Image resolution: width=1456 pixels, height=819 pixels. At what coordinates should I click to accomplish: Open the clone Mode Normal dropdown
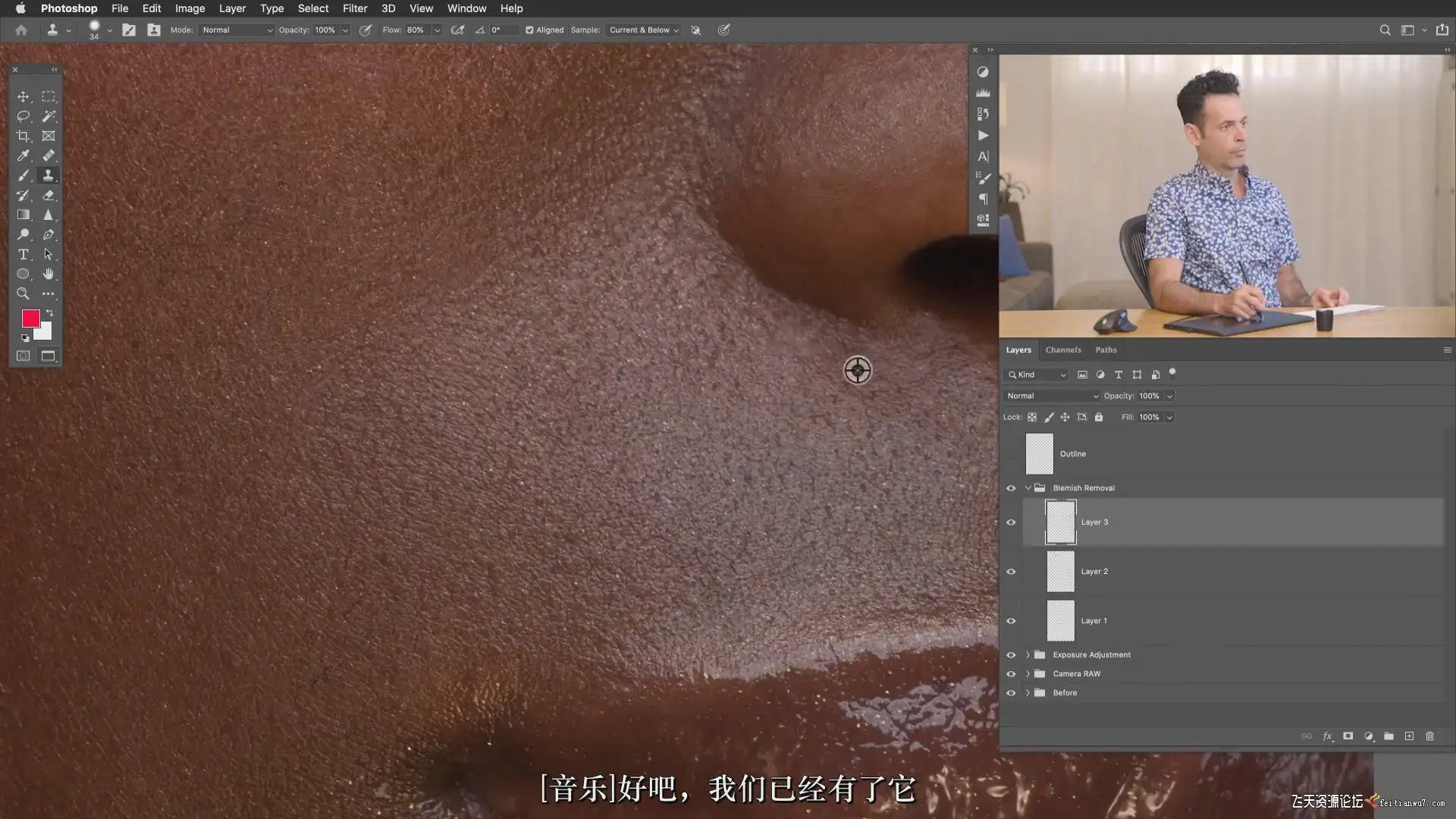[x=237, y=30]
